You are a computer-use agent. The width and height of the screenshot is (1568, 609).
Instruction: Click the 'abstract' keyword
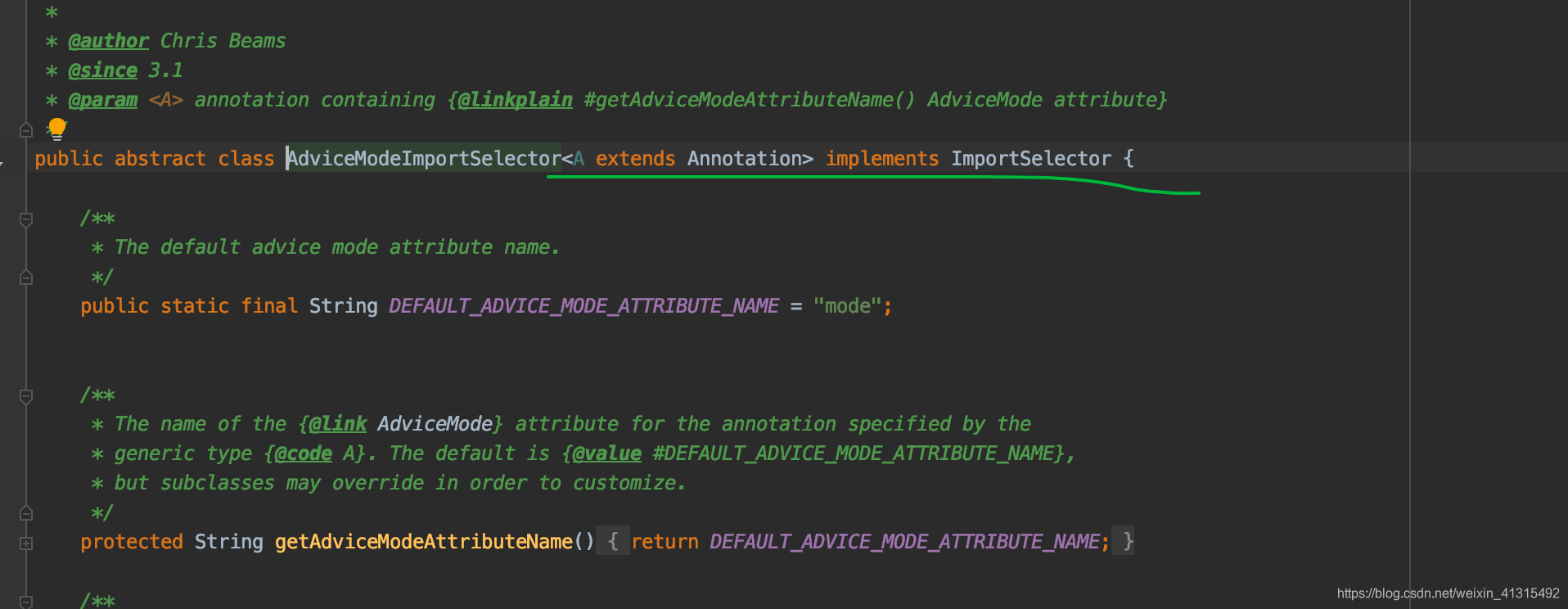[x=160, y=159]
